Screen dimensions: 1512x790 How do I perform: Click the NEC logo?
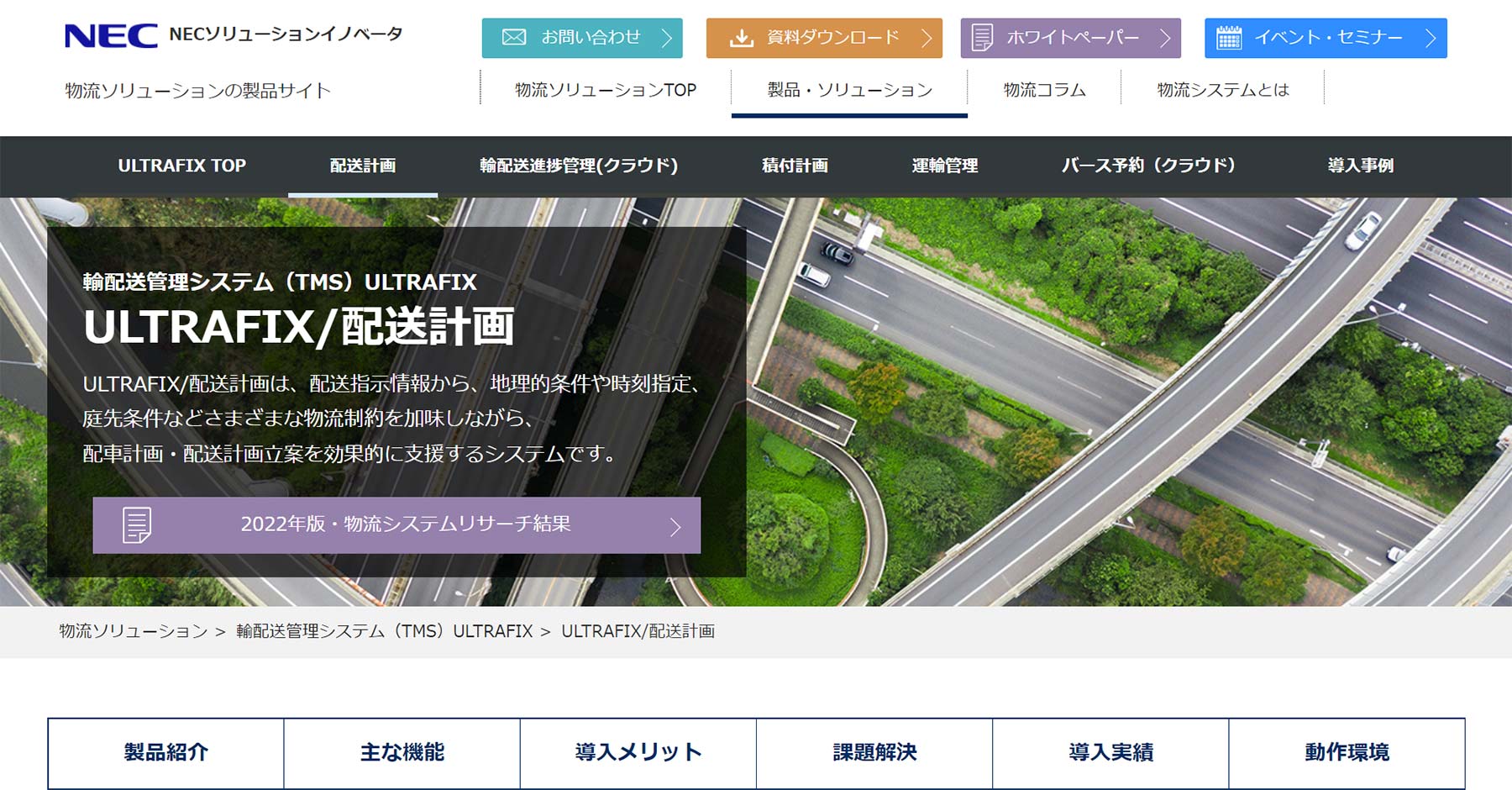[111, 36]
